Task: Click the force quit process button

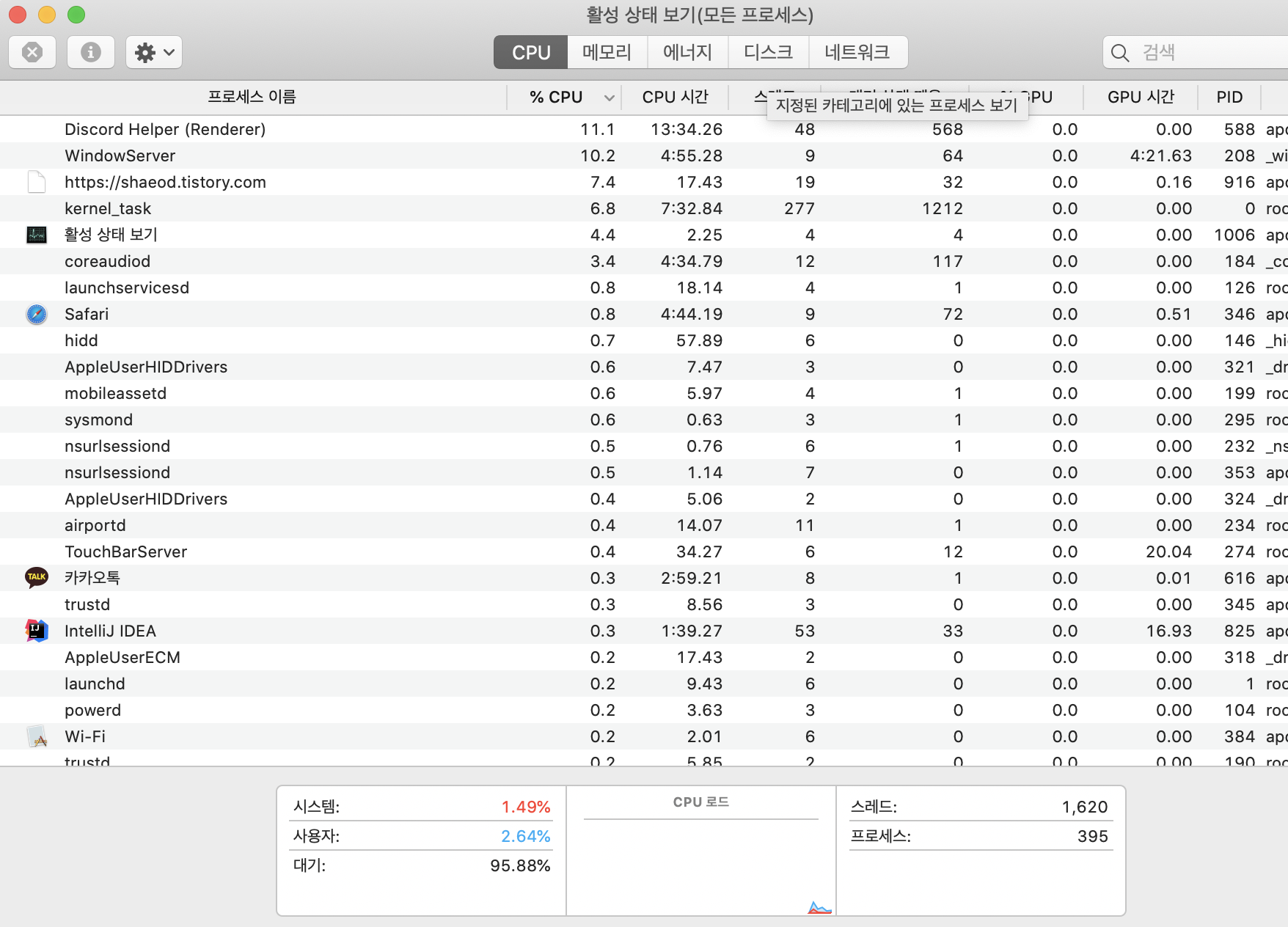Action: click(x=32, y=52)
